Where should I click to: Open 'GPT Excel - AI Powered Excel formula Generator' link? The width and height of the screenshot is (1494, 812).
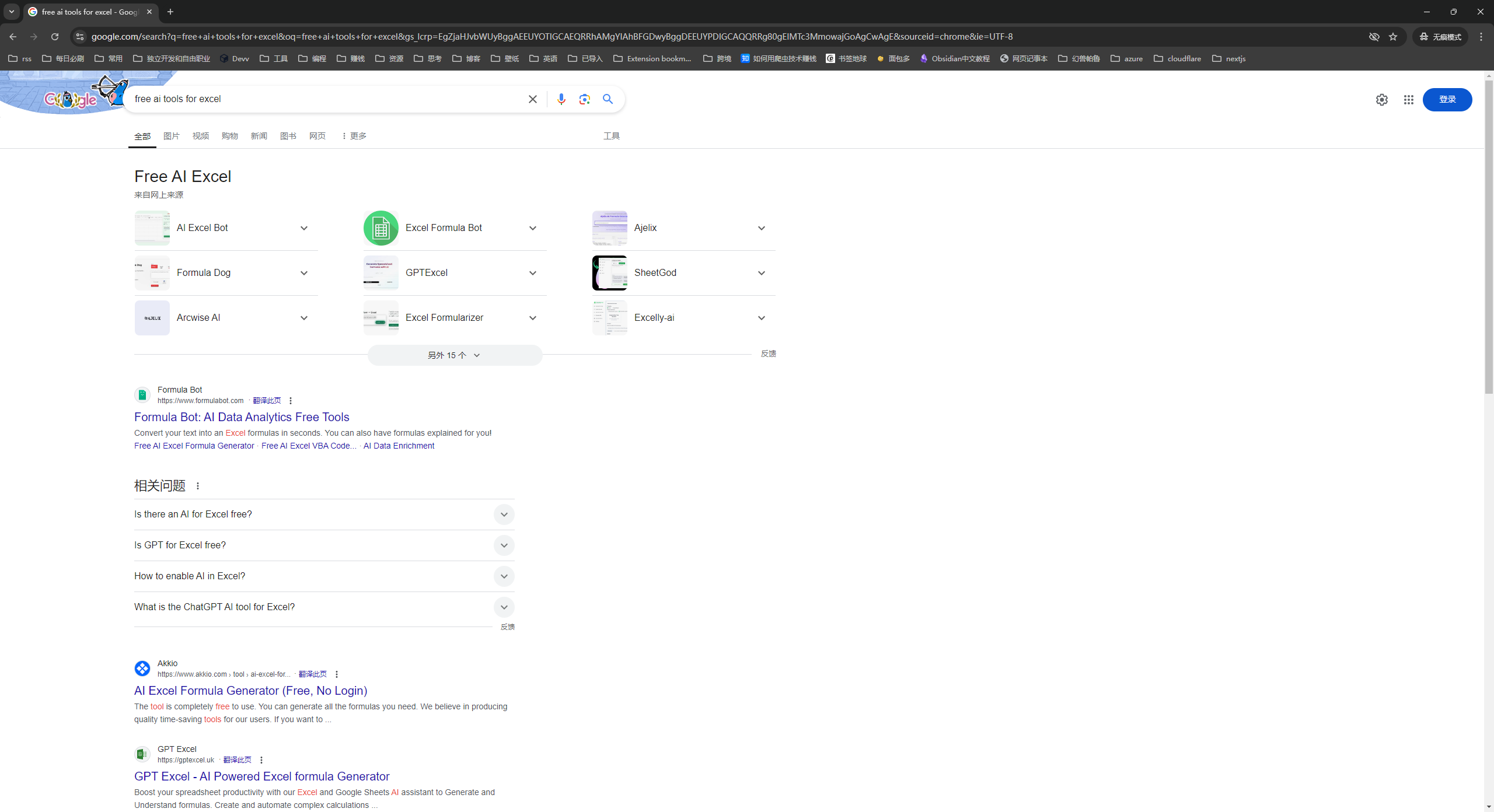tap(261, 776)
